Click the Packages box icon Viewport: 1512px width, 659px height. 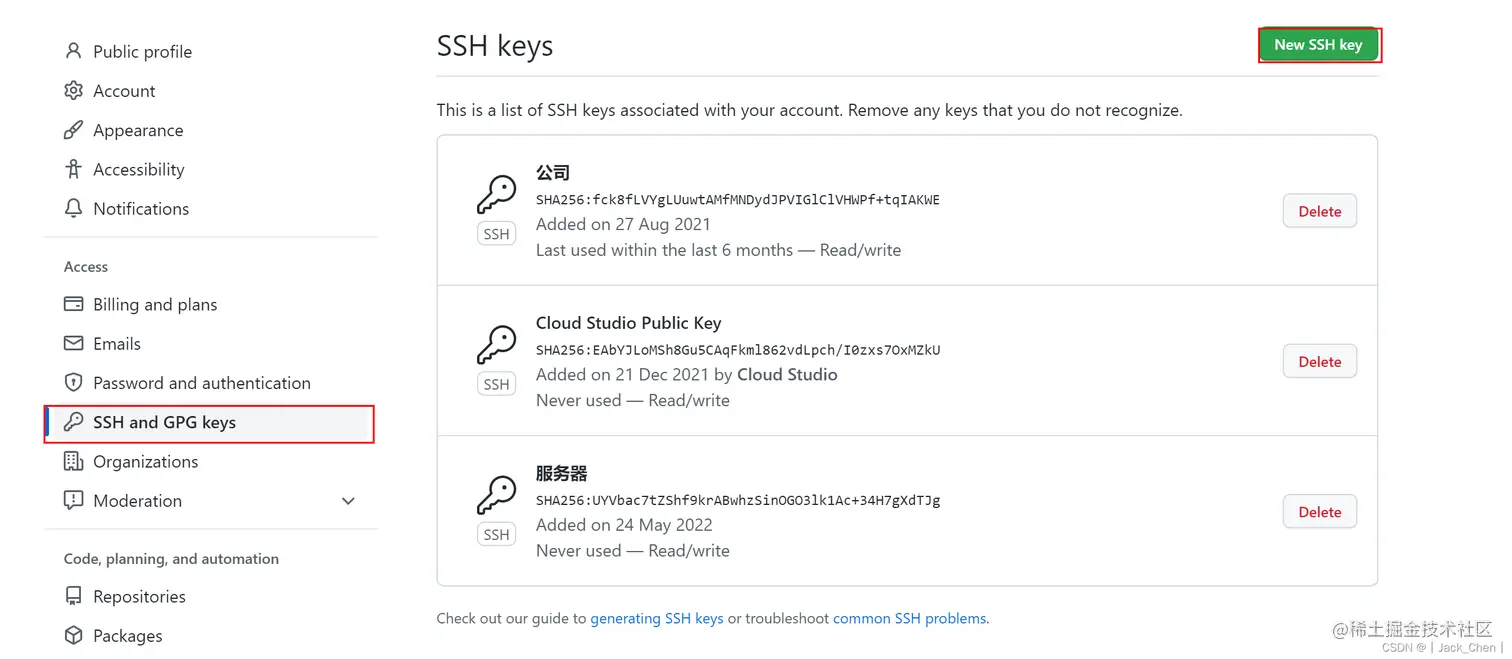(73, 635)
